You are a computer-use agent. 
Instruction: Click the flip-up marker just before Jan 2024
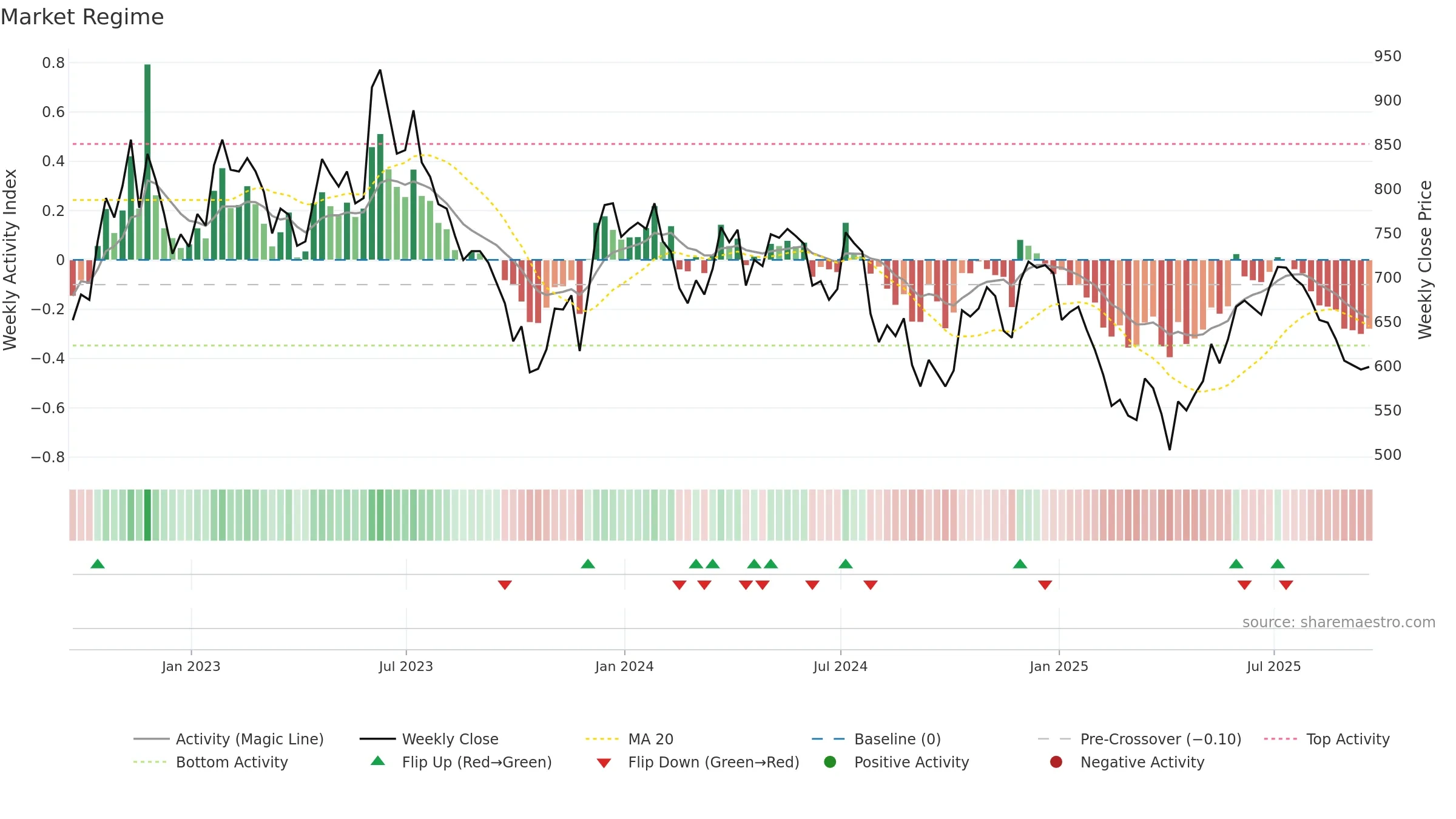point(588,564)
